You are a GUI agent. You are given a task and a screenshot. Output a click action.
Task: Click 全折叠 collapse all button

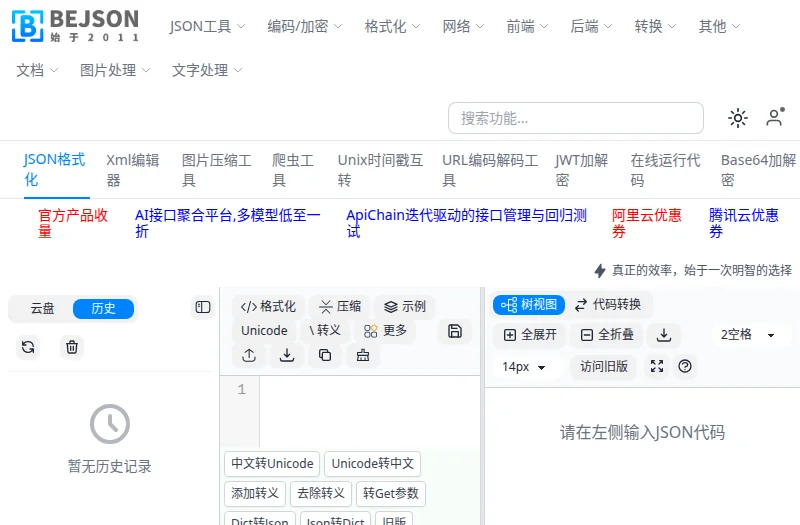click(607, 335)
